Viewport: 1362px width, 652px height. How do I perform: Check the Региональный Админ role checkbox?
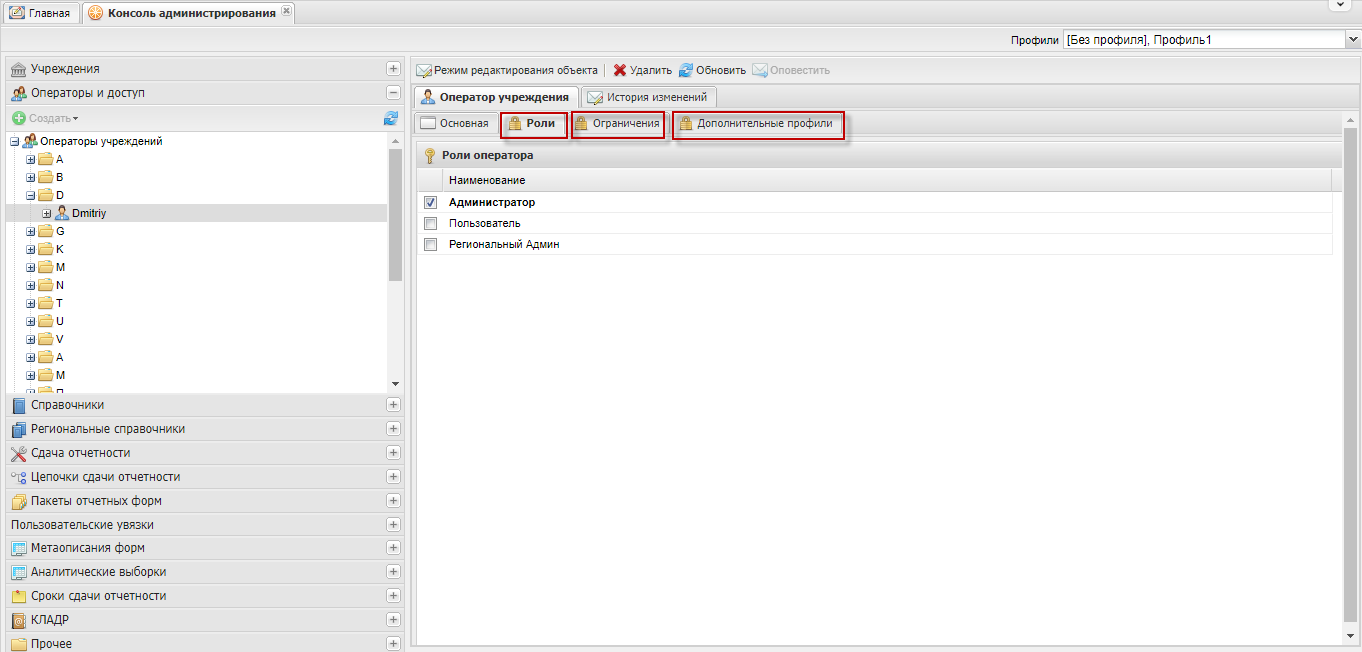[x=431, y=244]
